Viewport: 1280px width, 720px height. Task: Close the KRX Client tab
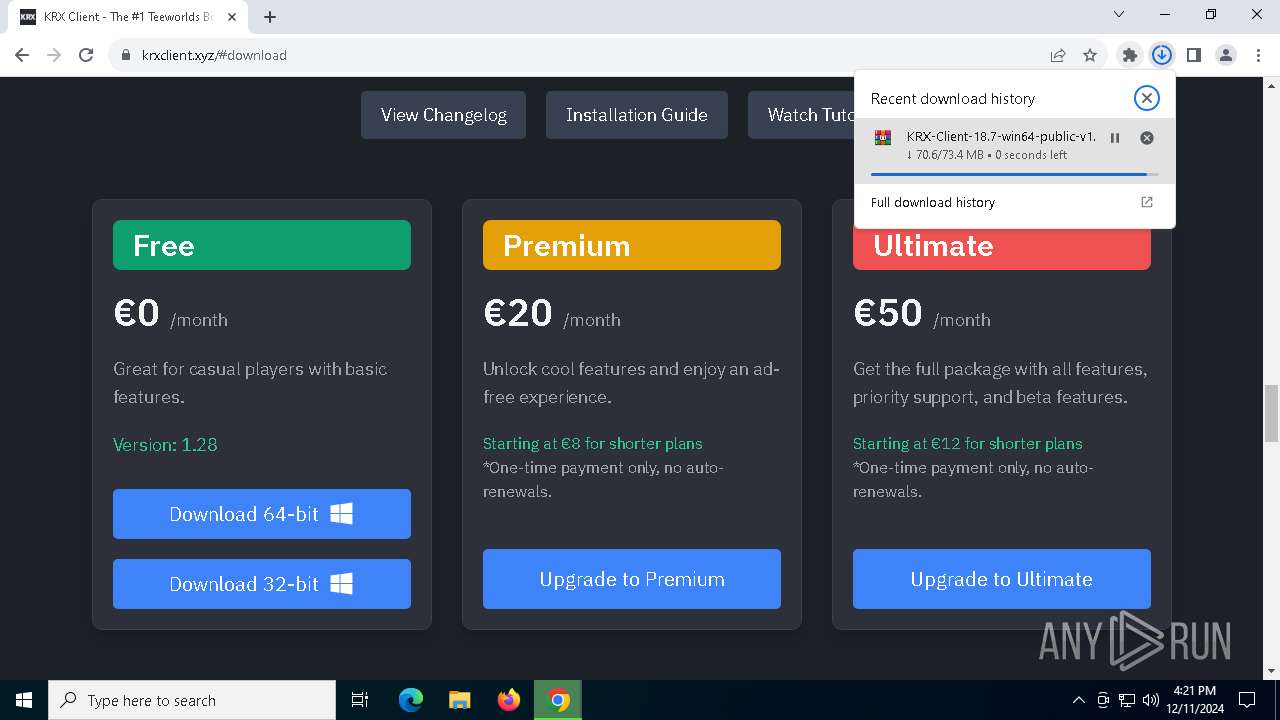pyautogui.click(x=232, y=16)
